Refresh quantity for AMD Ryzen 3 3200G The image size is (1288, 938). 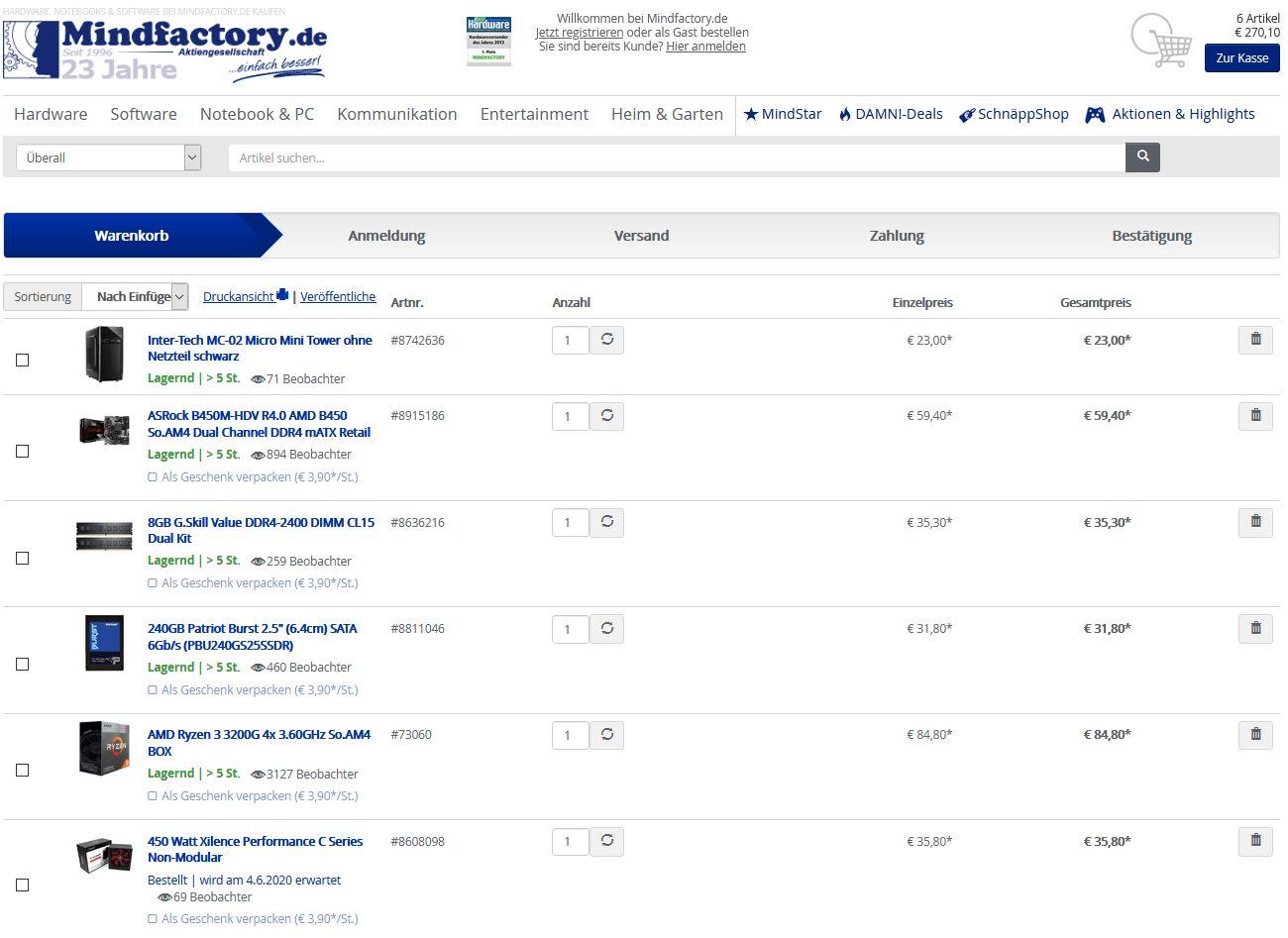pyautogui.click(x=607, y=735)
